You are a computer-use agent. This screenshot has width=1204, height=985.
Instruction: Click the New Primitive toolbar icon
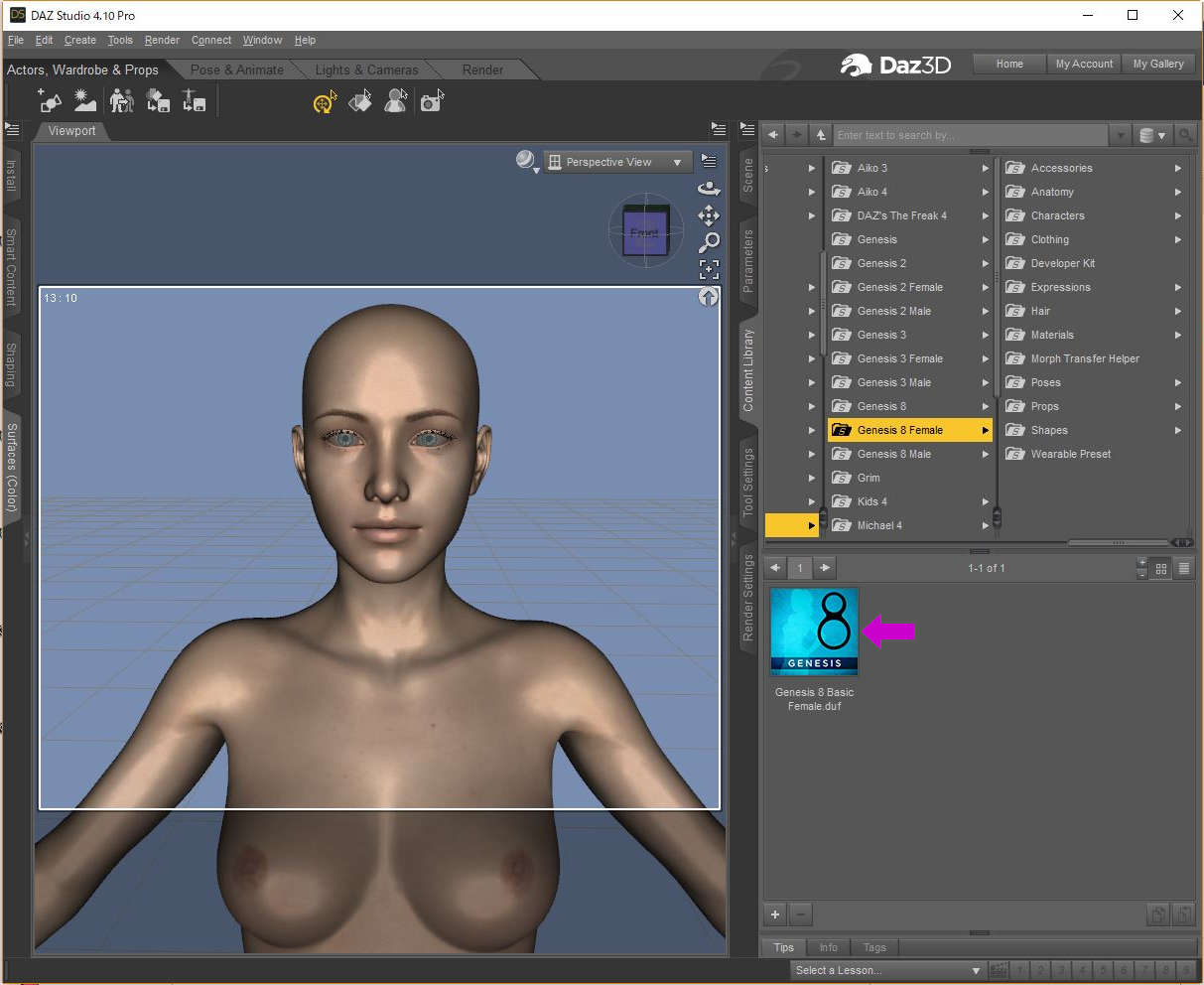point(49,100)
